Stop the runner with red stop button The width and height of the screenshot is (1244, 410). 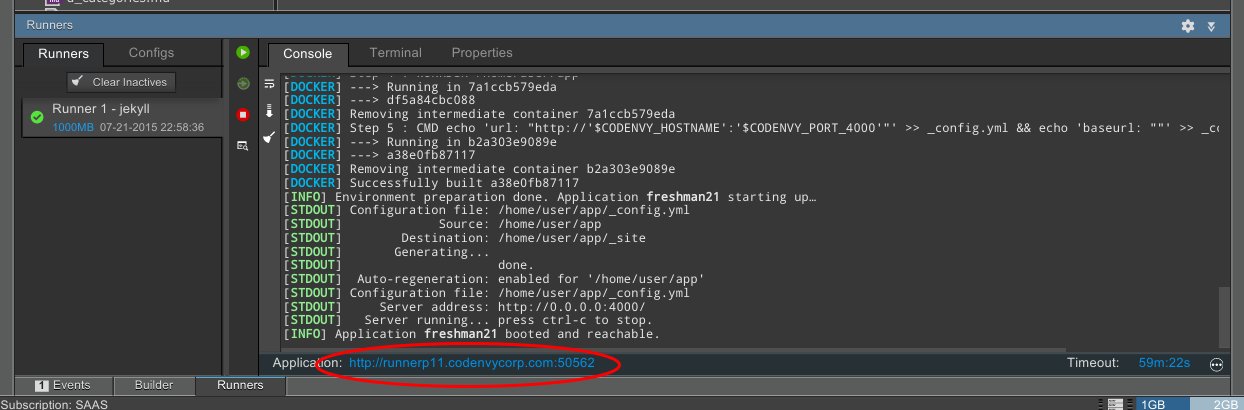(242, 115)
